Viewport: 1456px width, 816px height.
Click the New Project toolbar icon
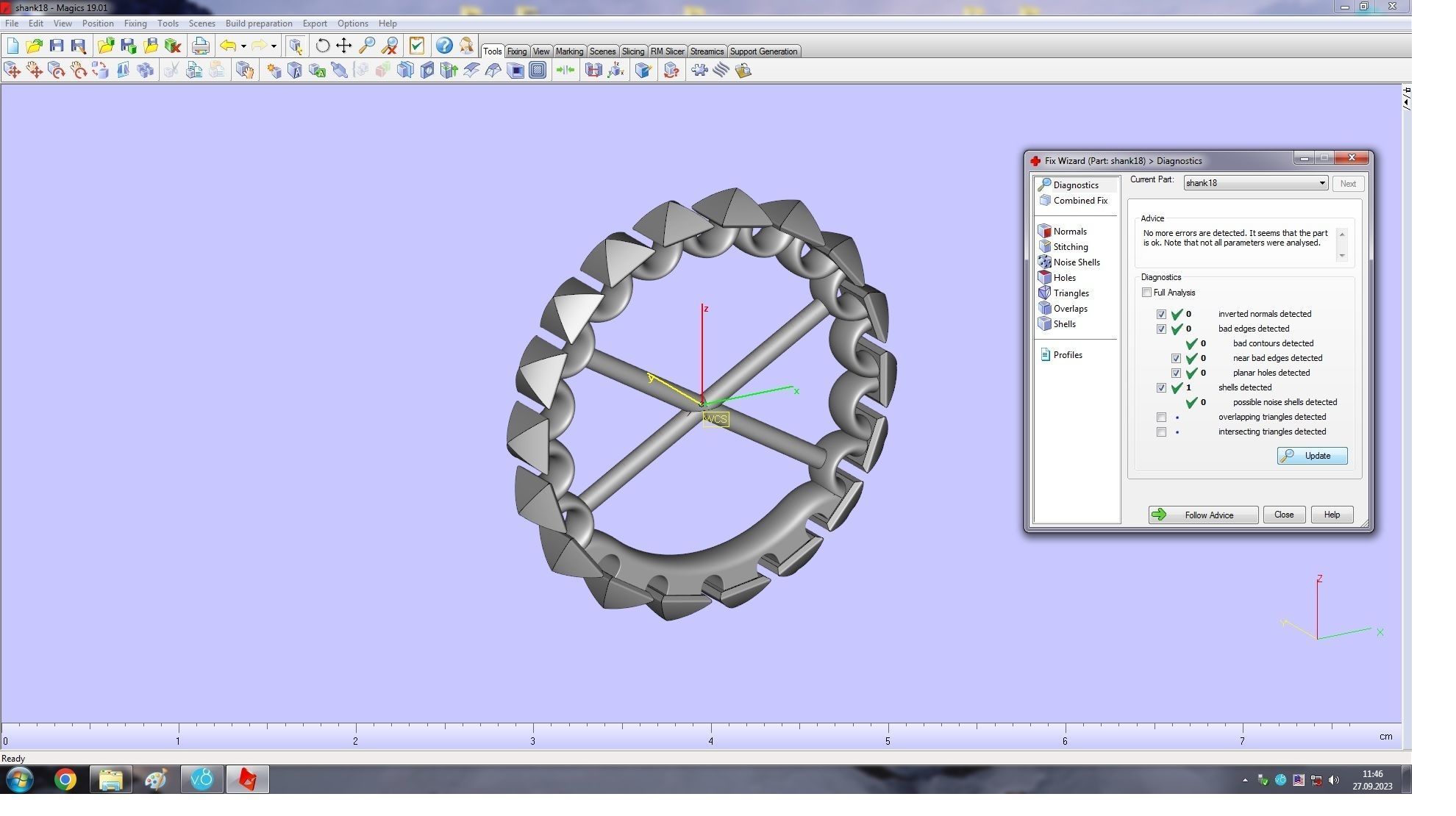point(13,46)
